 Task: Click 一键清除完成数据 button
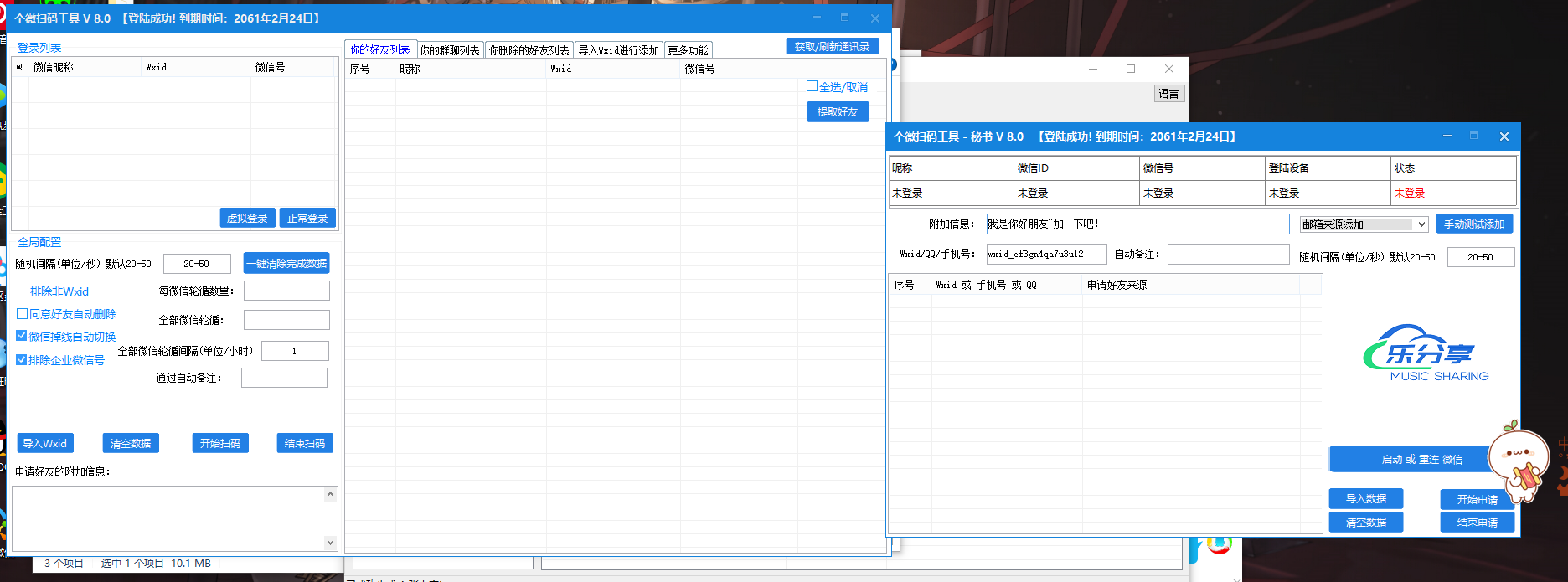tap(286, 263)
